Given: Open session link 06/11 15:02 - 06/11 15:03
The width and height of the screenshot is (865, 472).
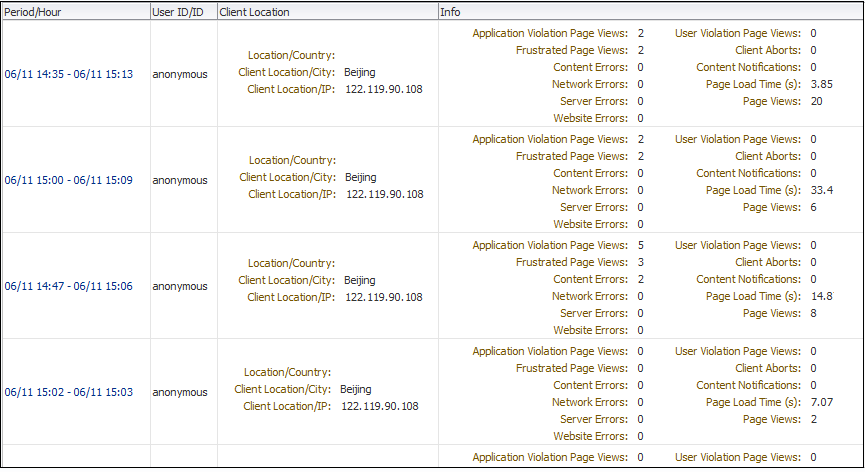Looking at the screenshot, I should pyautogui.click(x=69, y=392).
